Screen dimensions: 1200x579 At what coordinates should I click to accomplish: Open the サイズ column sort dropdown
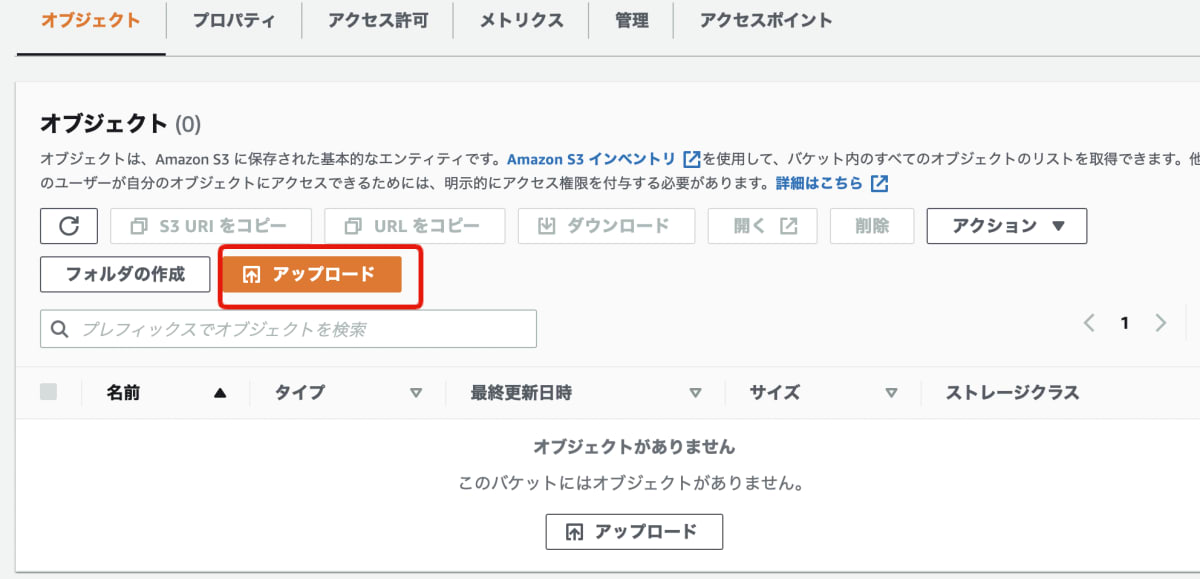[x=891, y=393]
